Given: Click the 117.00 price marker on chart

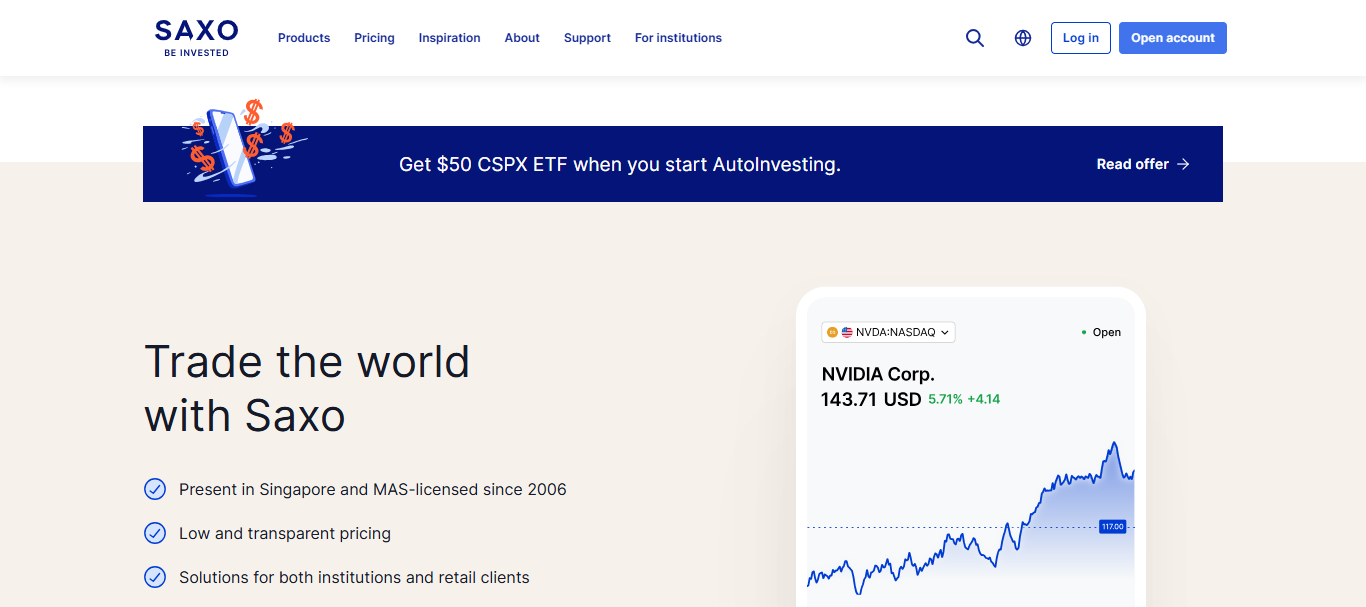Looking at the screenshot, I should pyautogui.click(x=1112, y=526).
